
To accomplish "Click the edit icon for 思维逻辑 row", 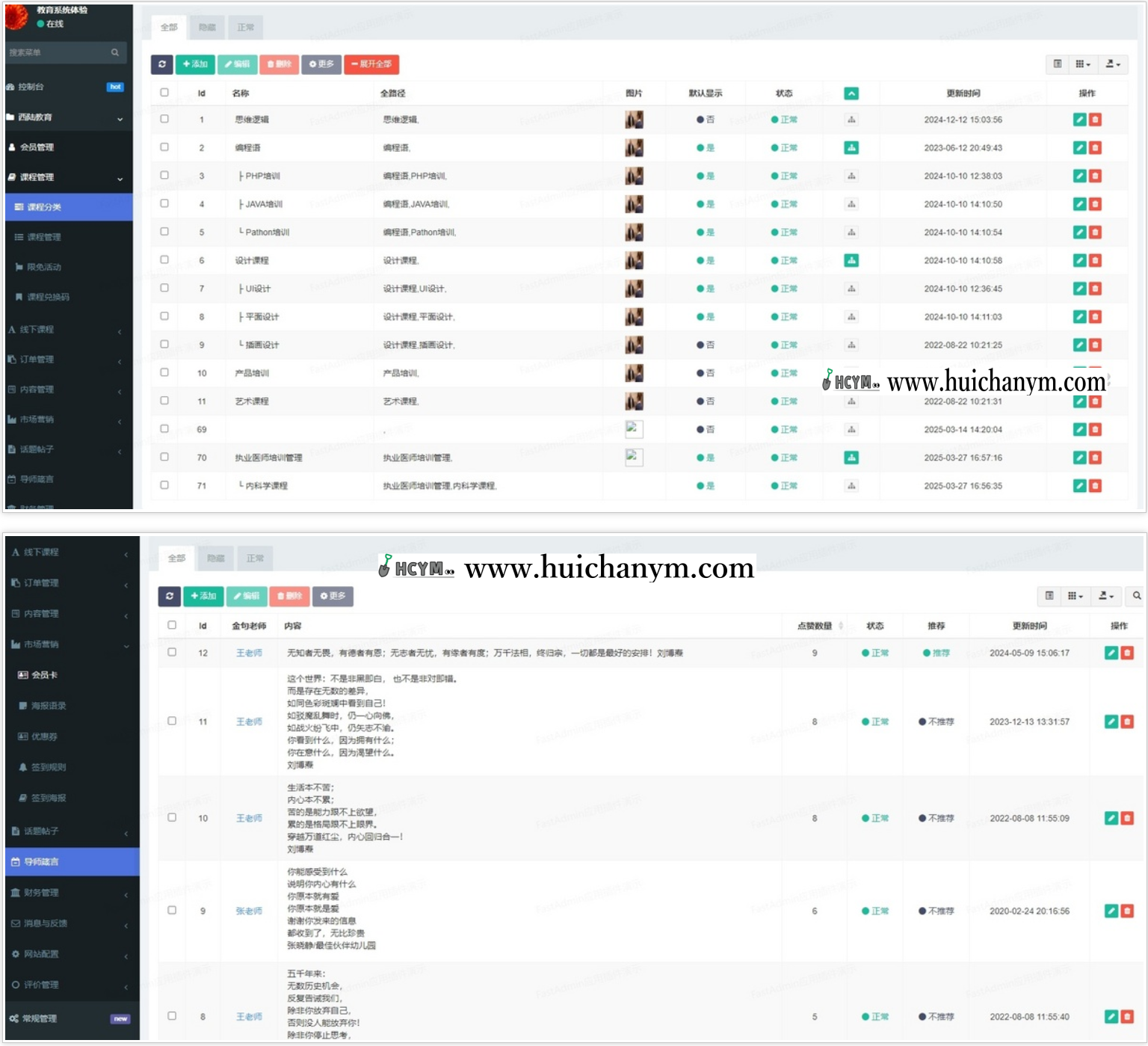I will 1079,120.
